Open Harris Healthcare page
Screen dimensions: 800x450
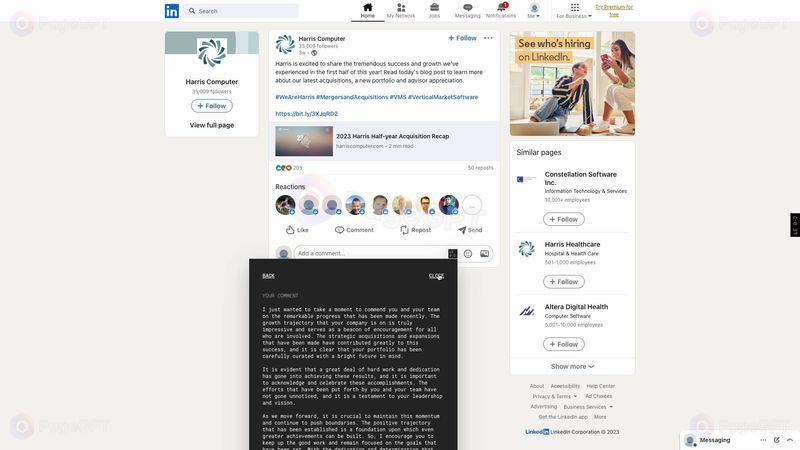(572, 244)
